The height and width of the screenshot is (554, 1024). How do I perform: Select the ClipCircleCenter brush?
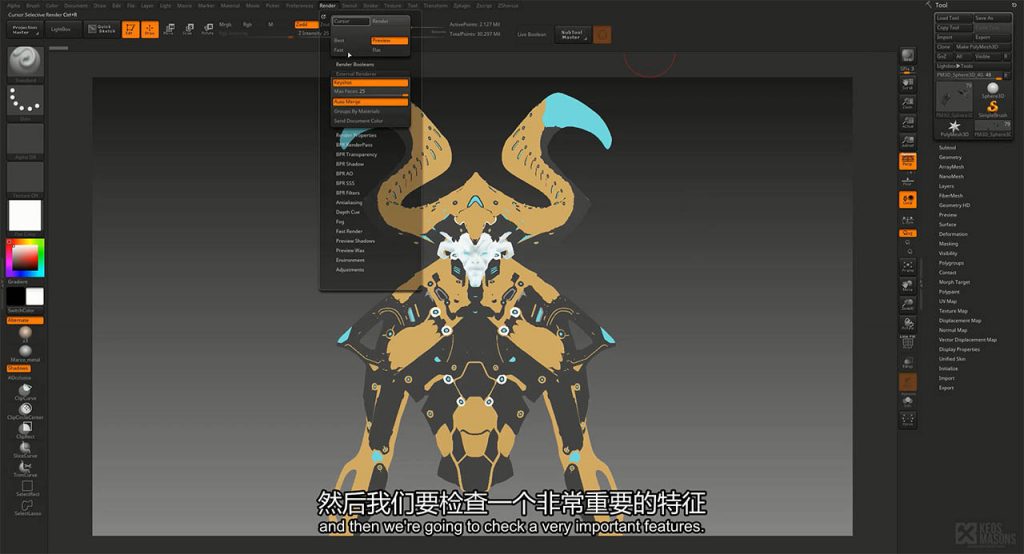(25, 410)
